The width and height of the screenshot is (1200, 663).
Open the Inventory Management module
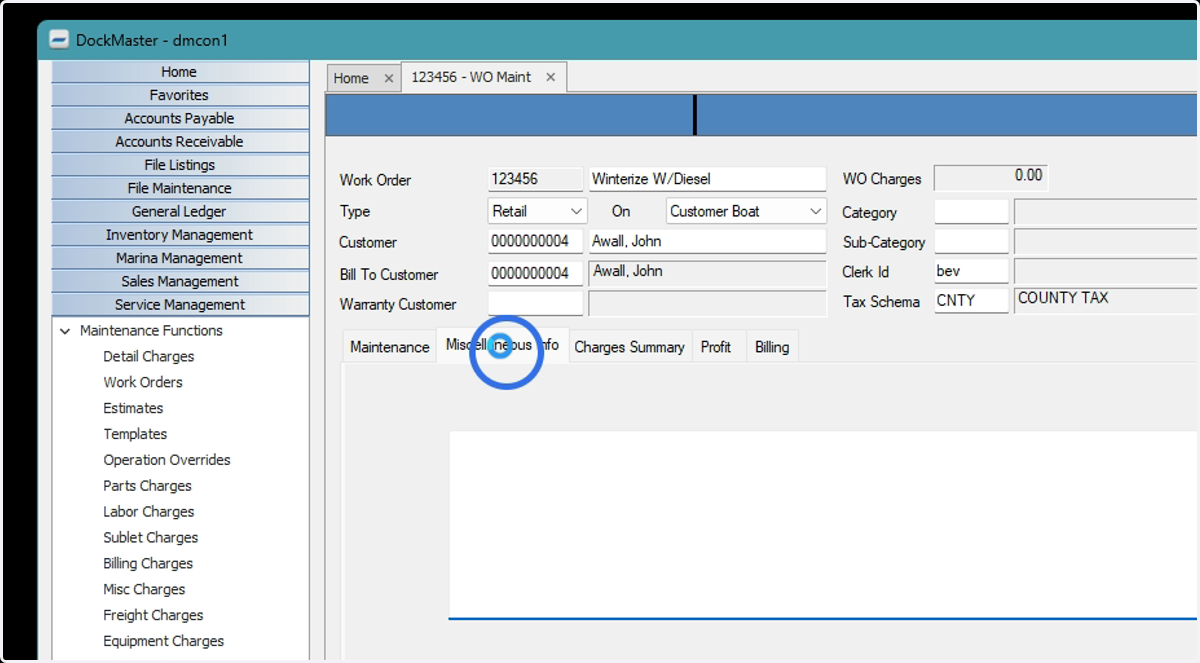click(180, 235)
